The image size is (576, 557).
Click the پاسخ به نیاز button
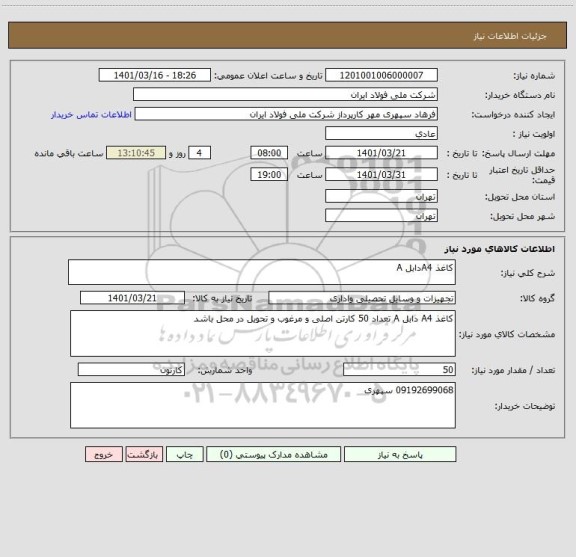[x=400, y=454]
